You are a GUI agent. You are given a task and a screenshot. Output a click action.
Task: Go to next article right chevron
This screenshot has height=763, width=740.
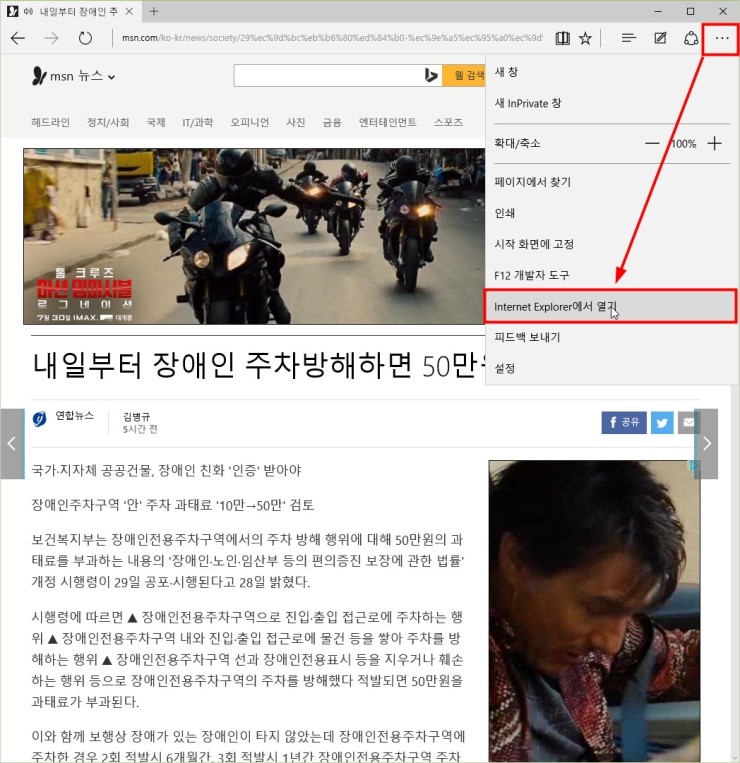click(x=707, y=443)
